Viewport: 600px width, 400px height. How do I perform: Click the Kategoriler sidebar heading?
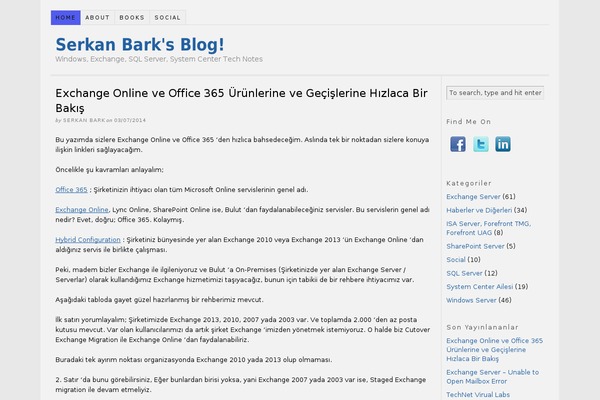(x=469, y=183)
